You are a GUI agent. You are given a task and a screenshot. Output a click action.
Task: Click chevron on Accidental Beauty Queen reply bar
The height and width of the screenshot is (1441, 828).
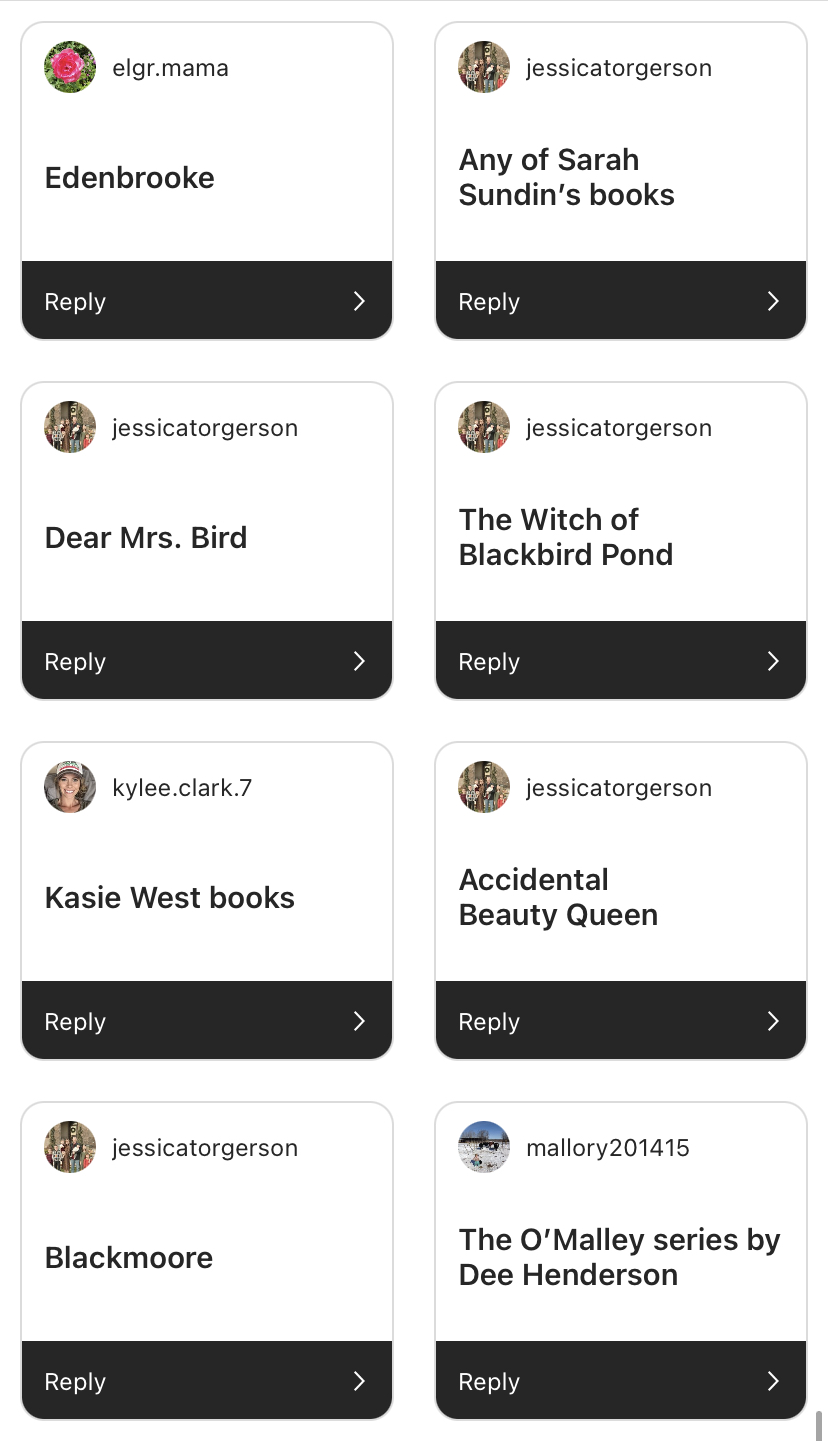(x=773, y=1021)
